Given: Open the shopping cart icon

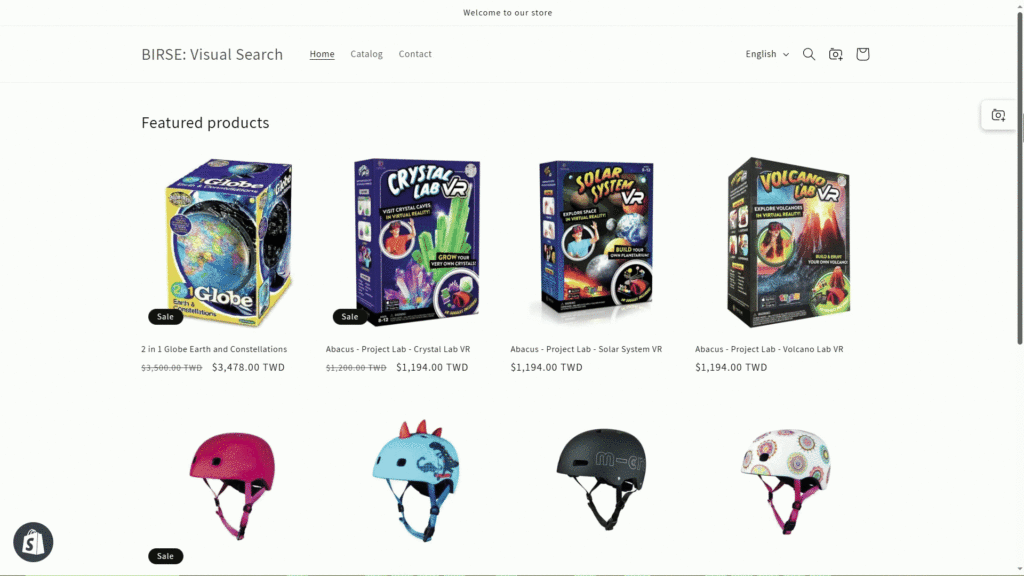Looking at the screenshot, I should point(862,54).
